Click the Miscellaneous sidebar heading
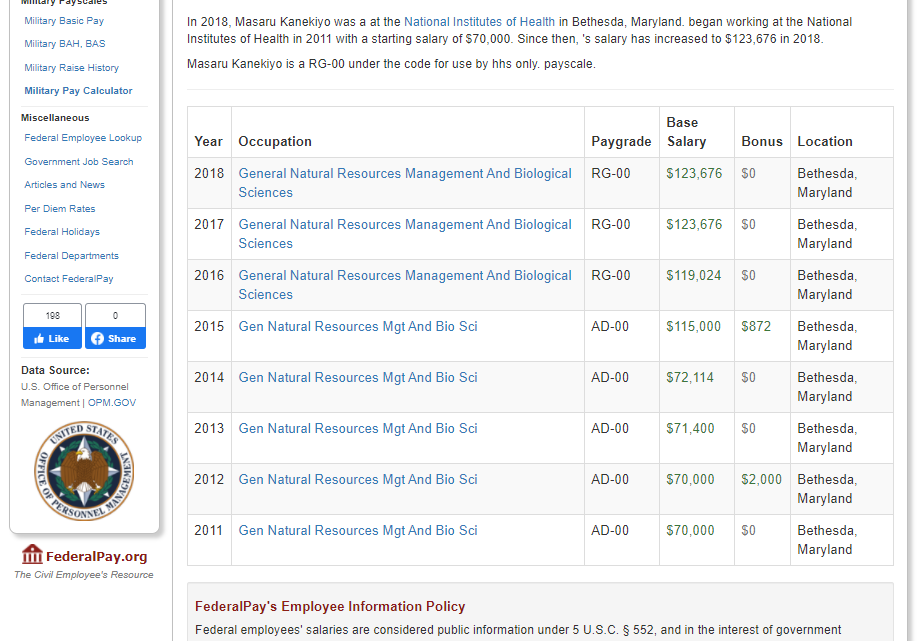The image size is (918, 641). [55, 118]
